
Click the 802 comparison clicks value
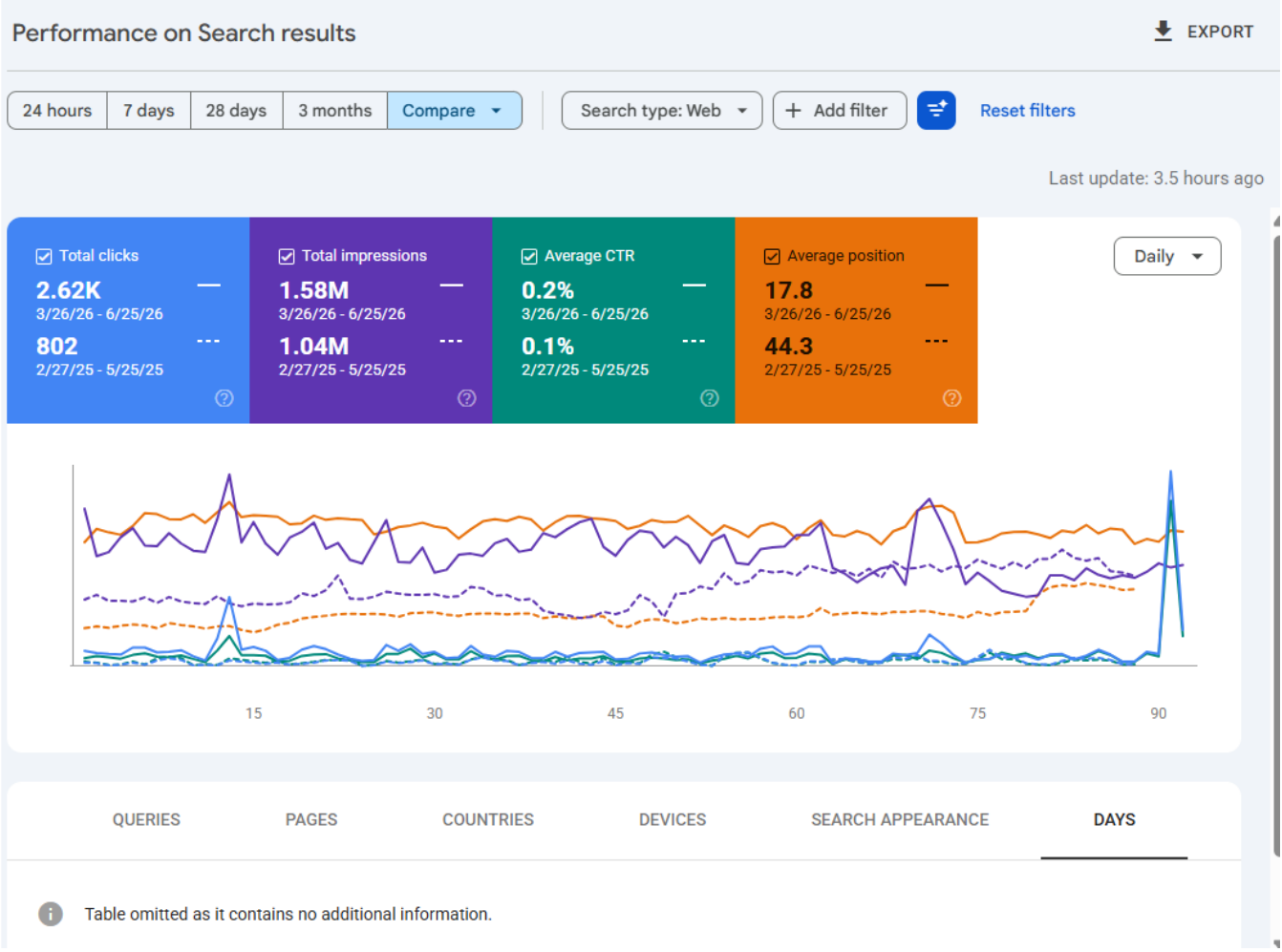pos(57,347)
